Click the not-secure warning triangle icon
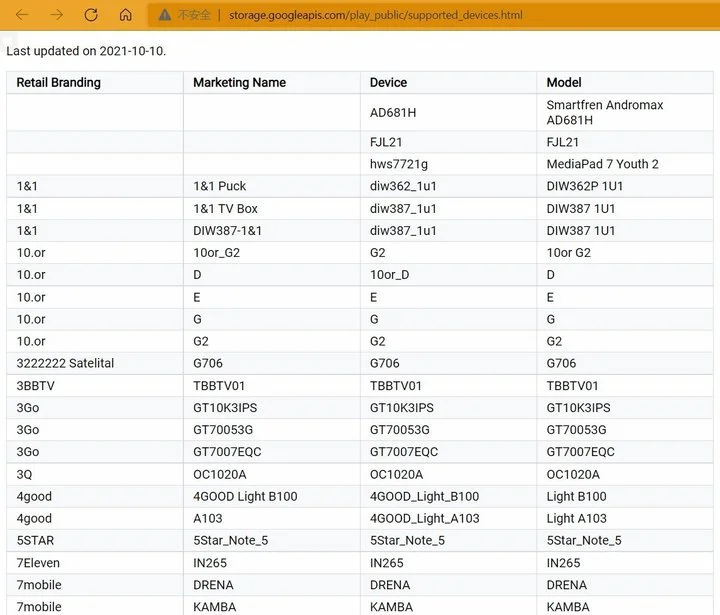 pos(164,15)
